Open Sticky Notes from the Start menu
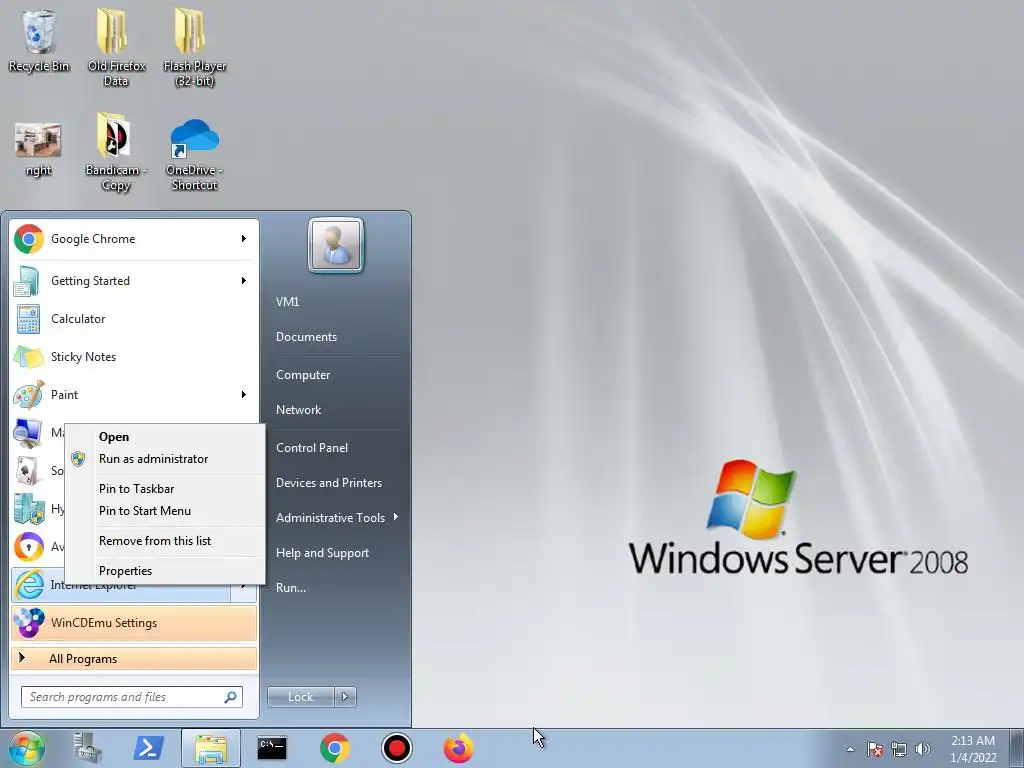The width and height of the screenshot is (1024, 768). tap(134, 357)
